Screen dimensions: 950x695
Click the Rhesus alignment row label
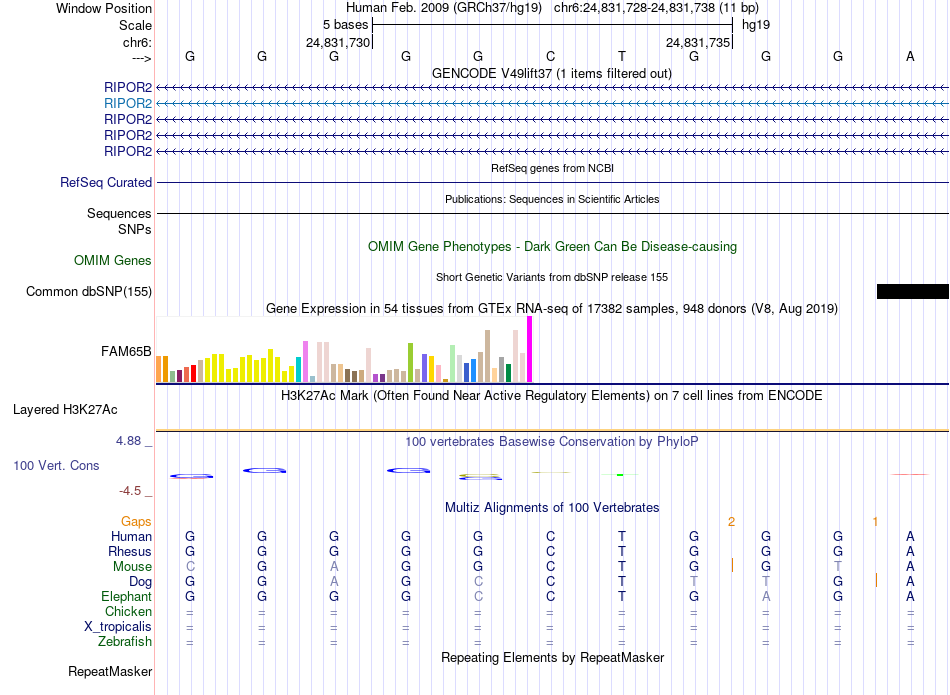(130, 551)
